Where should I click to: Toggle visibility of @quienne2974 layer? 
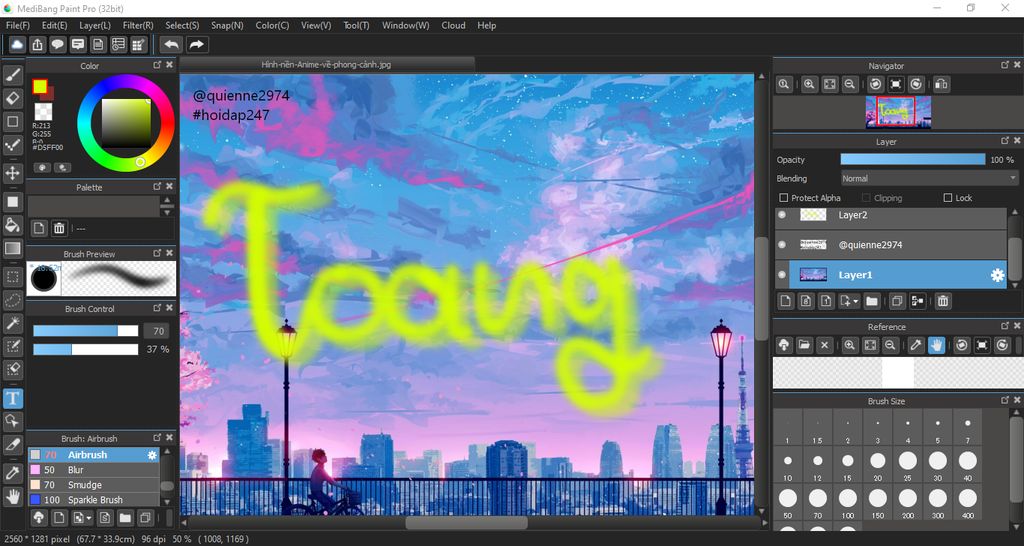point(782,245)
